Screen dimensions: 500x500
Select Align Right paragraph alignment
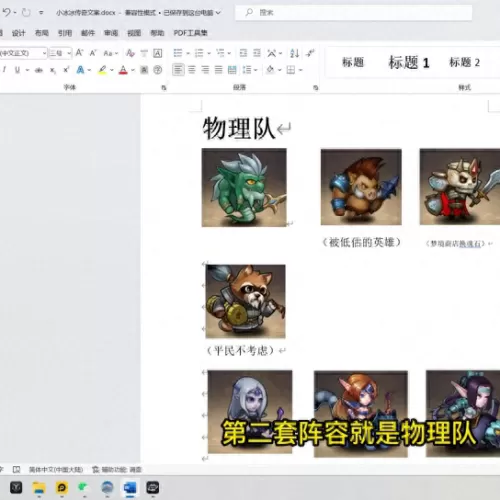[205, 70]
